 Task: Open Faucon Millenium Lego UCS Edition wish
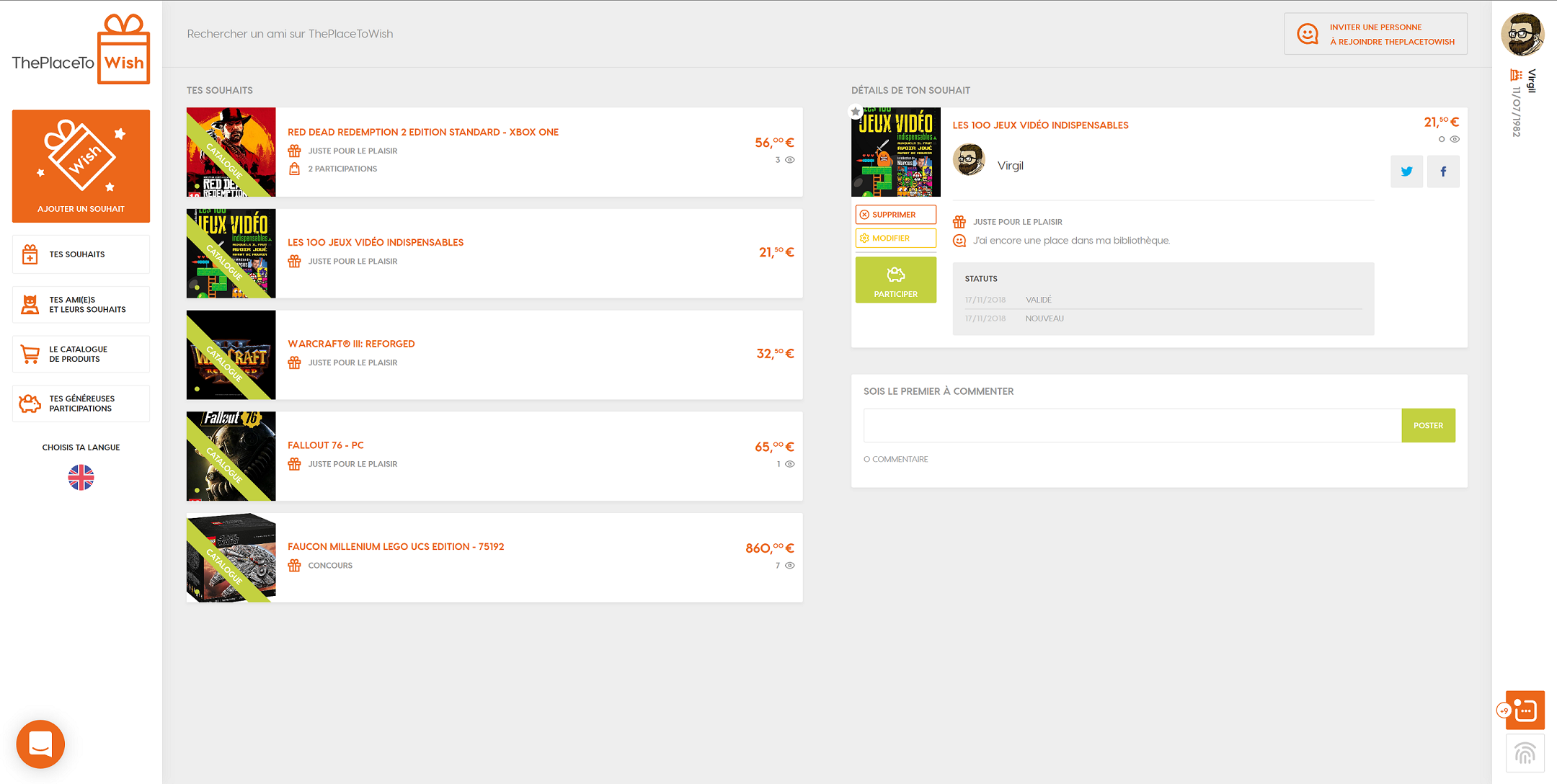point(396,546)
